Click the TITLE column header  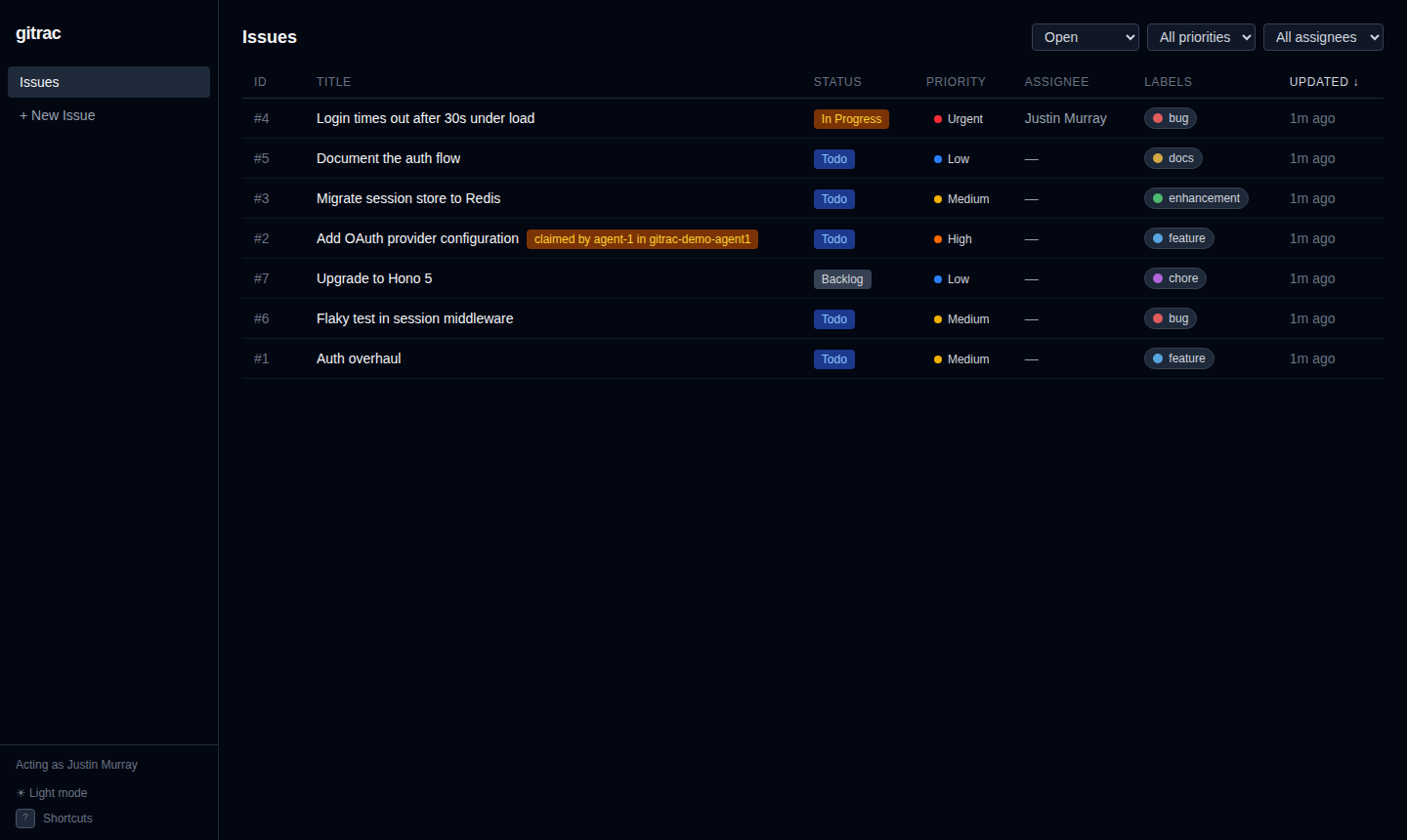tap(333, 82)
